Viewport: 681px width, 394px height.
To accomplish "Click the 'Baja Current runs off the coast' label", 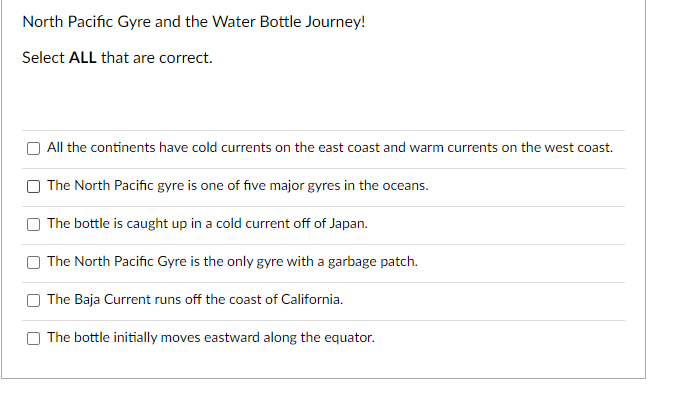I will pos(195,300).
